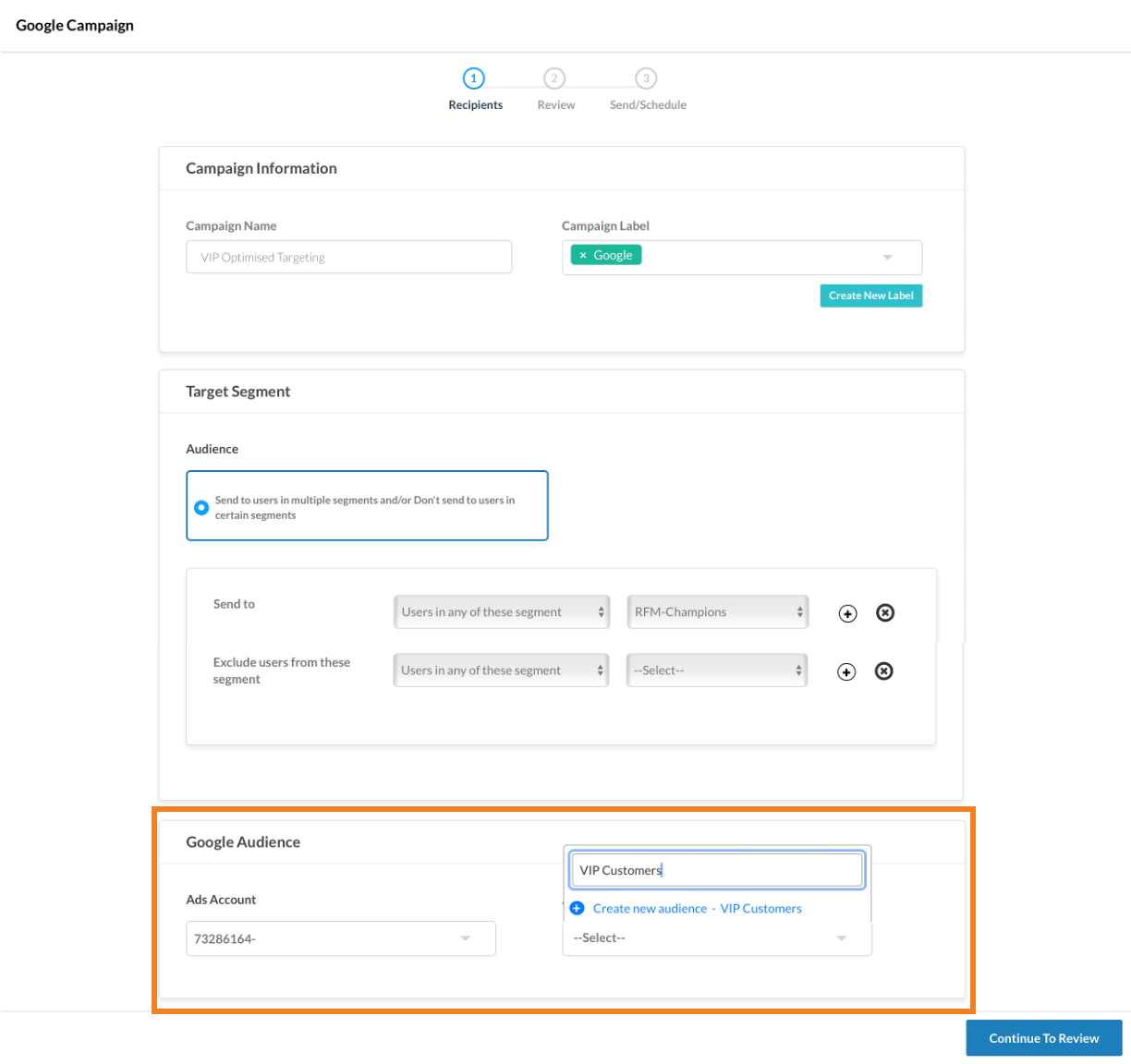Screen dimensions: 1131x1064
Task: Click the 'Google Campaign' page title
Action: pyautogui.click(x=75, y=25)
